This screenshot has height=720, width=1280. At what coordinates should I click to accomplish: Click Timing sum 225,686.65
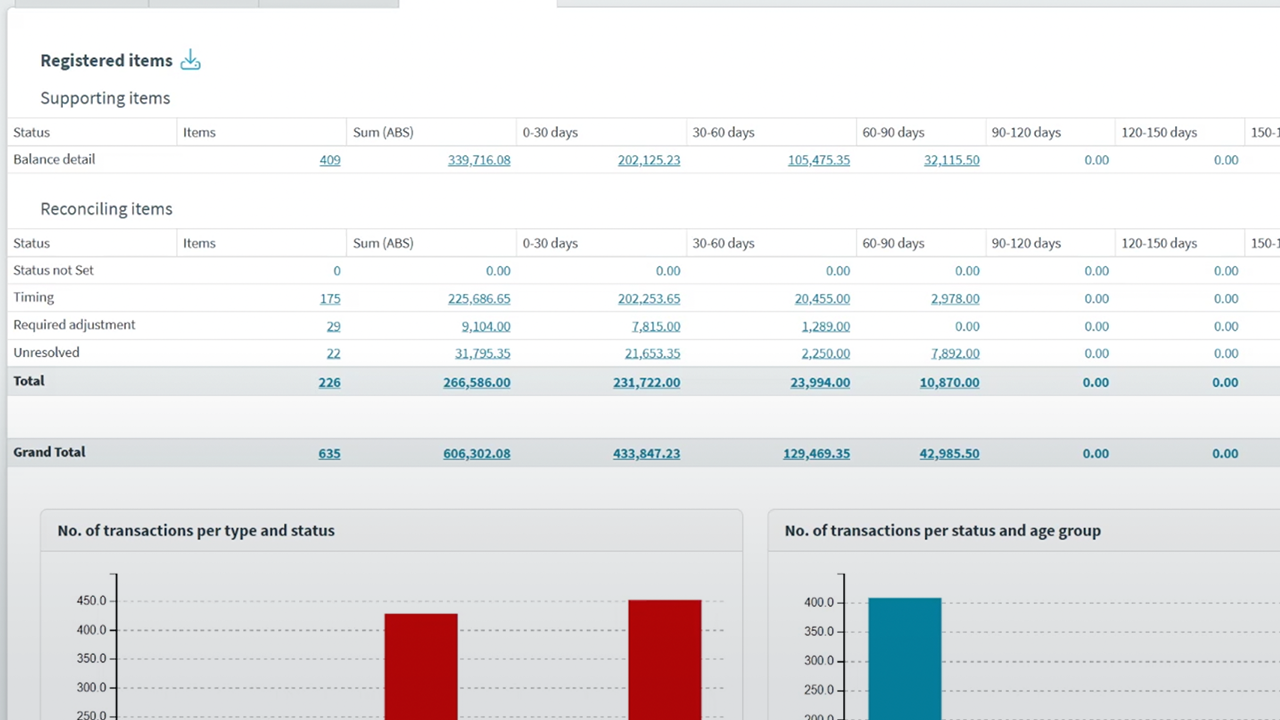(479, 298)
